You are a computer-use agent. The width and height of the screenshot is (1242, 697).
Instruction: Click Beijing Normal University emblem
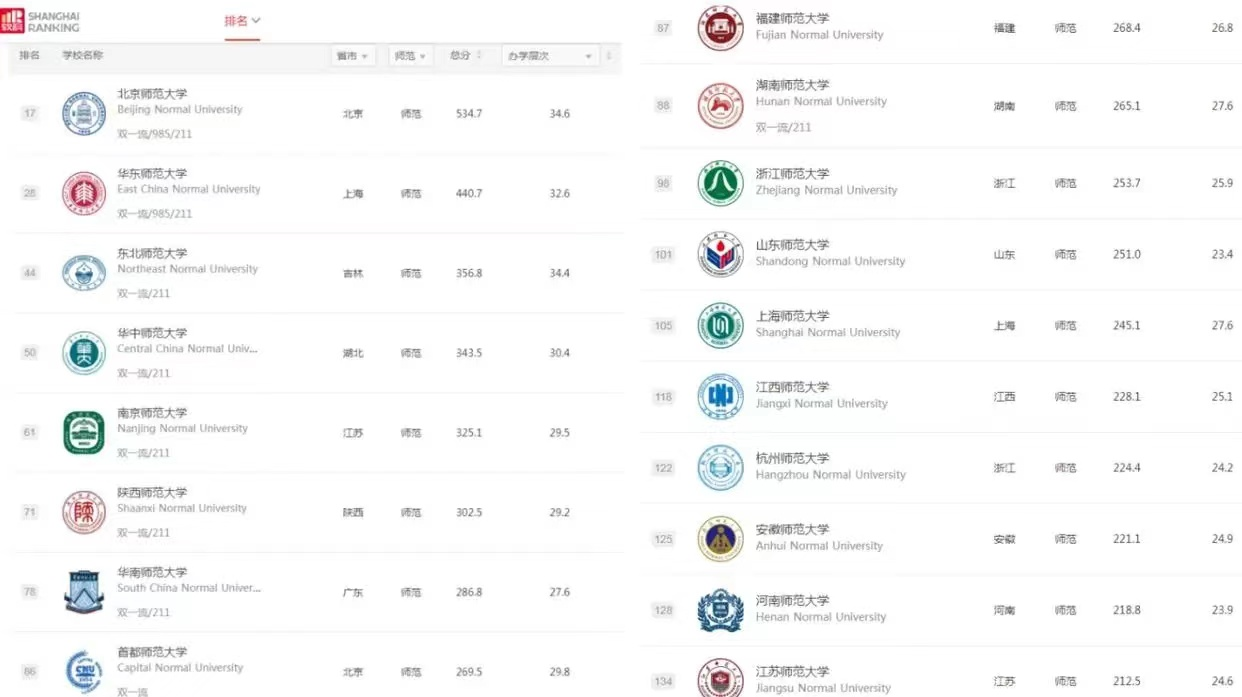[x=84, y=113]
